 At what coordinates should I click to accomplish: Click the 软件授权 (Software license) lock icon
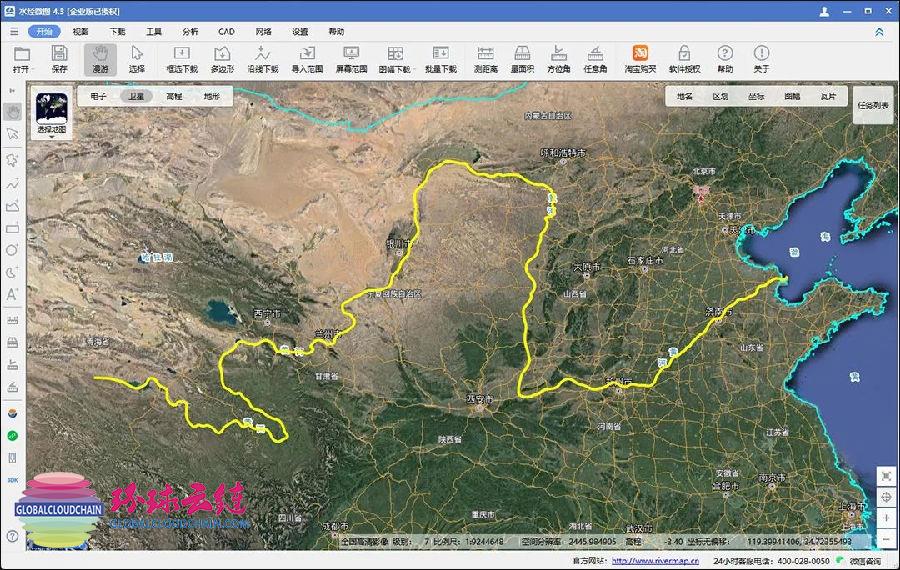click(685, 58)
